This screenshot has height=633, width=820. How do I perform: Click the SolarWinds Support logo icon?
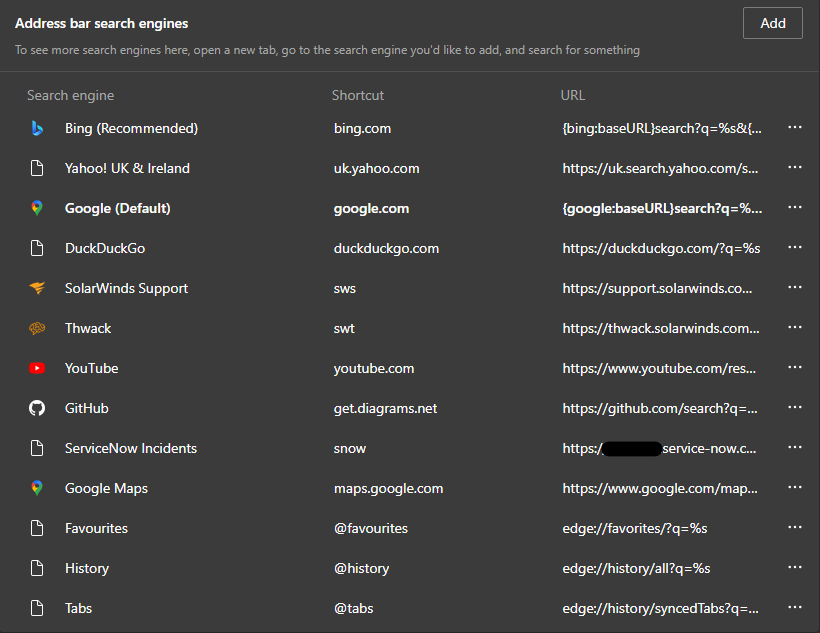[x=37, y=288]
